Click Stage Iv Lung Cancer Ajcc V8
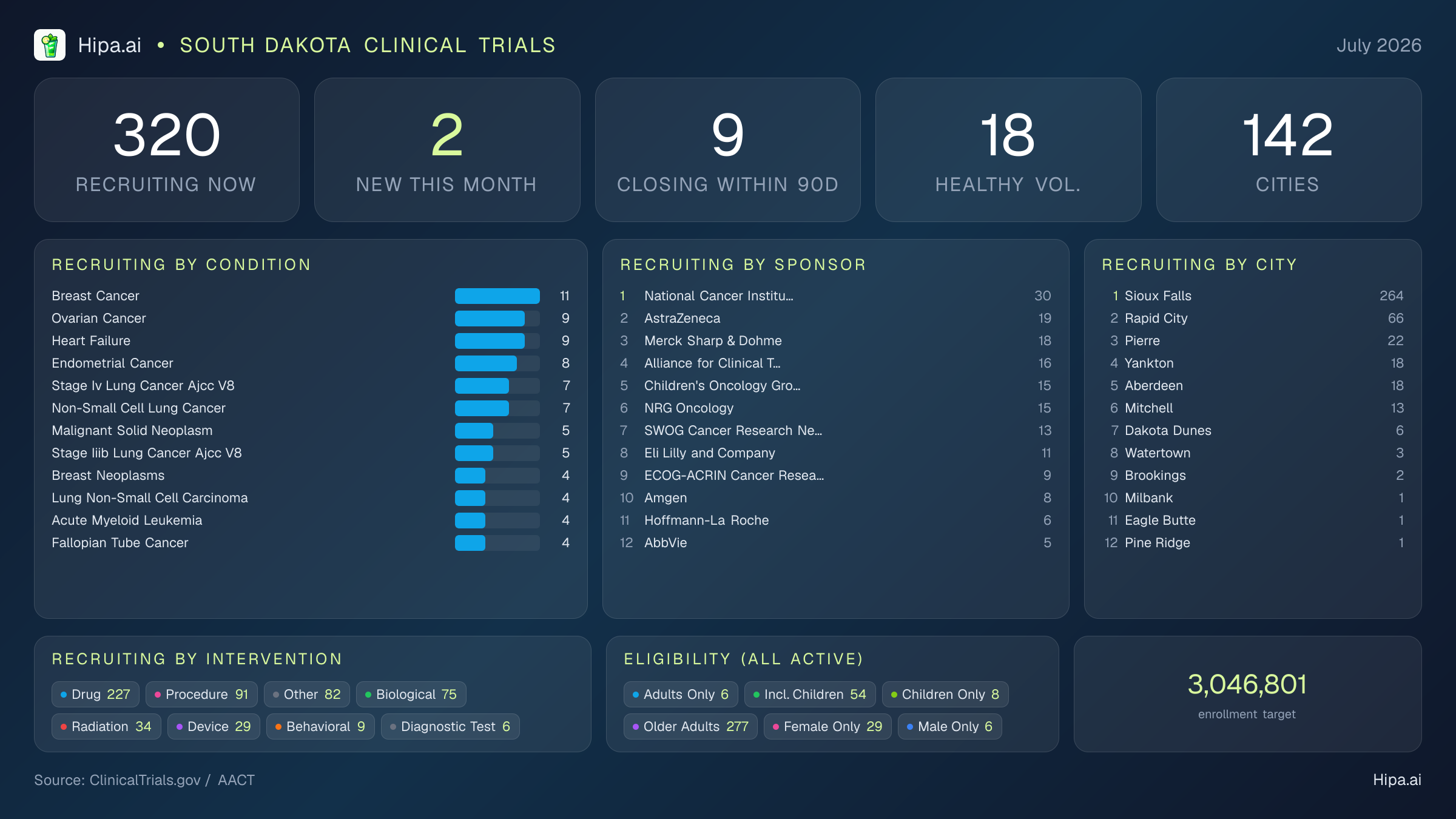 click(311, 386)
